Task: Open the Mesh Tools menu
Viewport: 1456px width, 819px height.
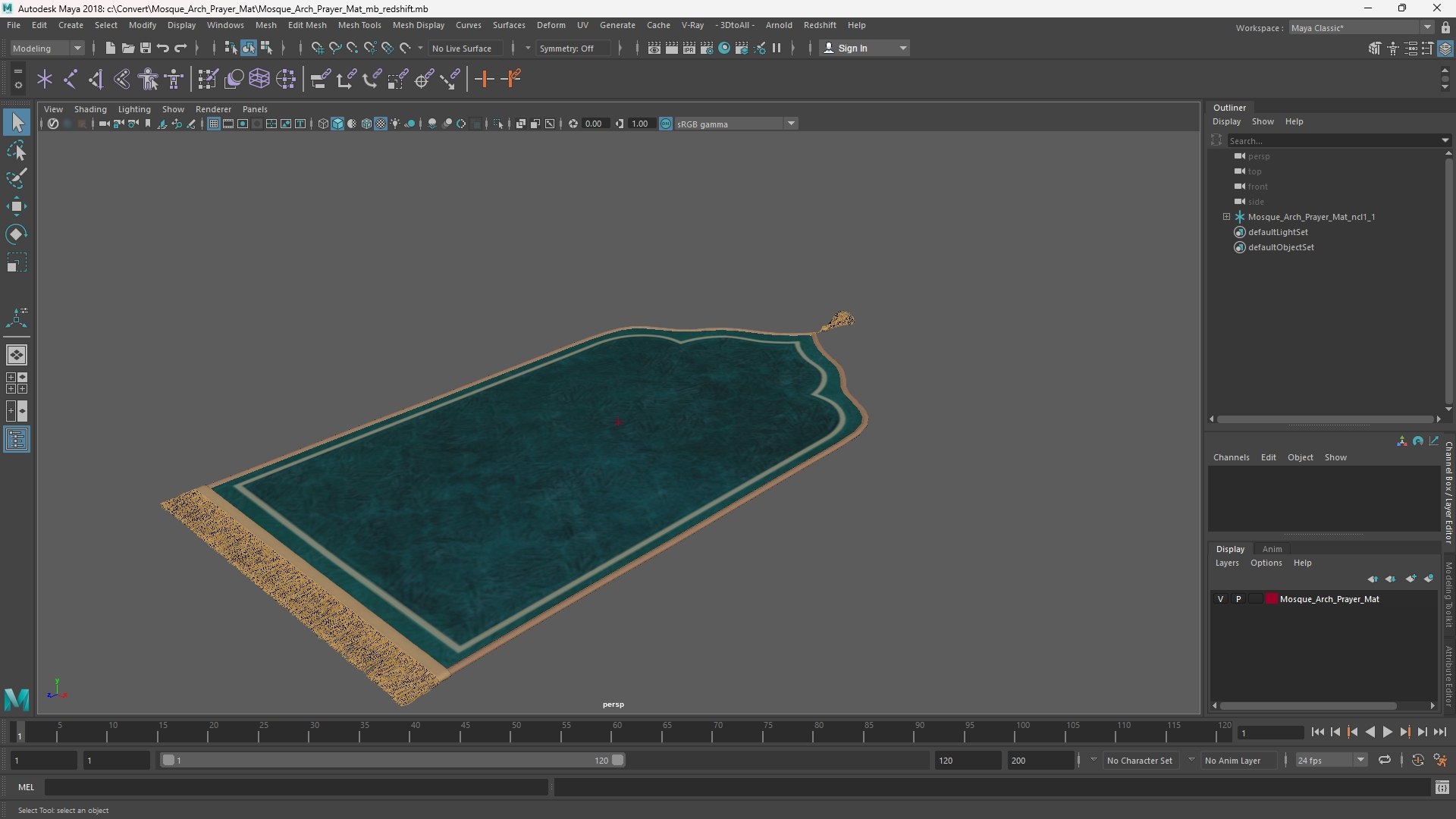Action: 359,25
